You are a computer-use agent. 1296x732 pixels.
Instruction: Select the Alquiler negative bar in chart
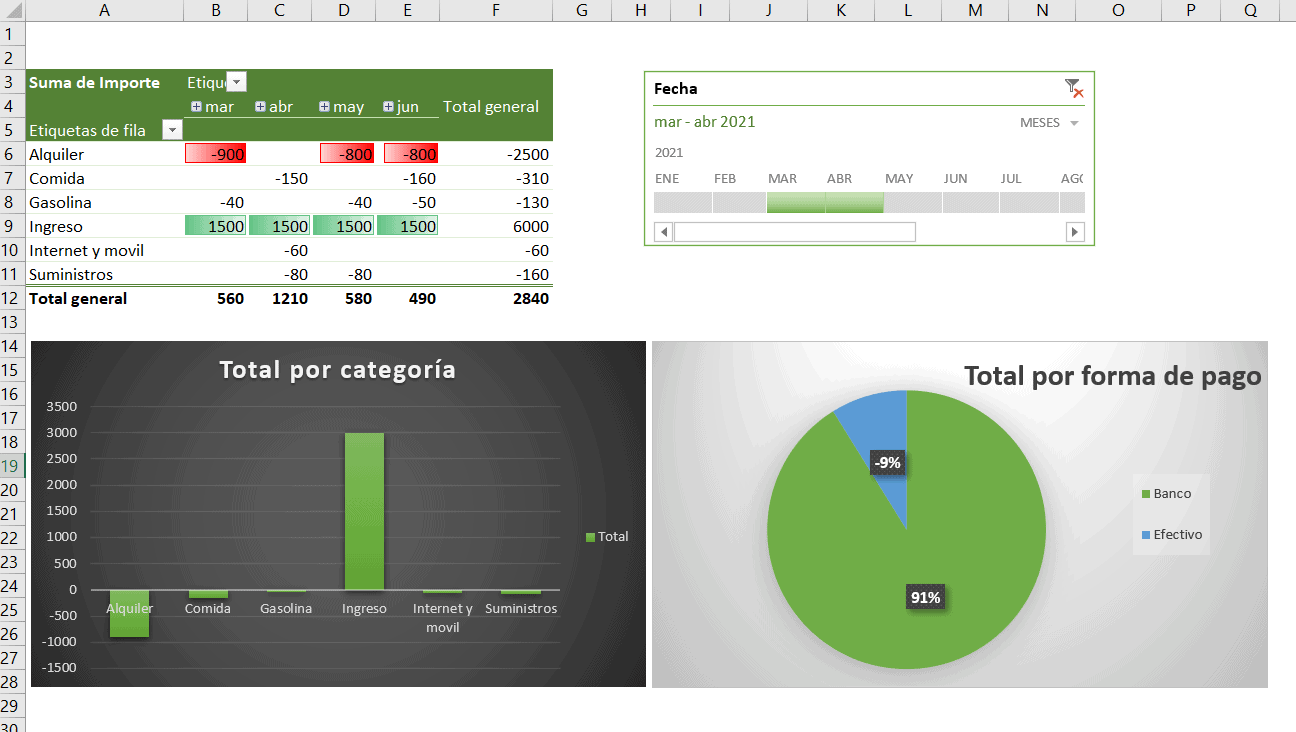(130, 613)
